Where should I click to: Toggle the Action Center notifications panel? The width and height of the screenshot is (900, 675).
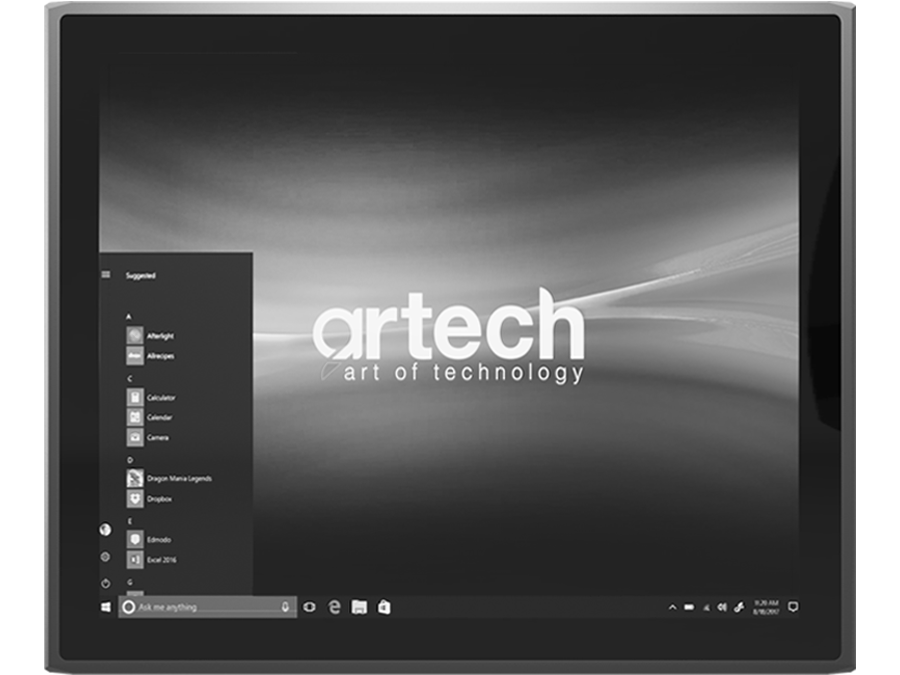792,607
